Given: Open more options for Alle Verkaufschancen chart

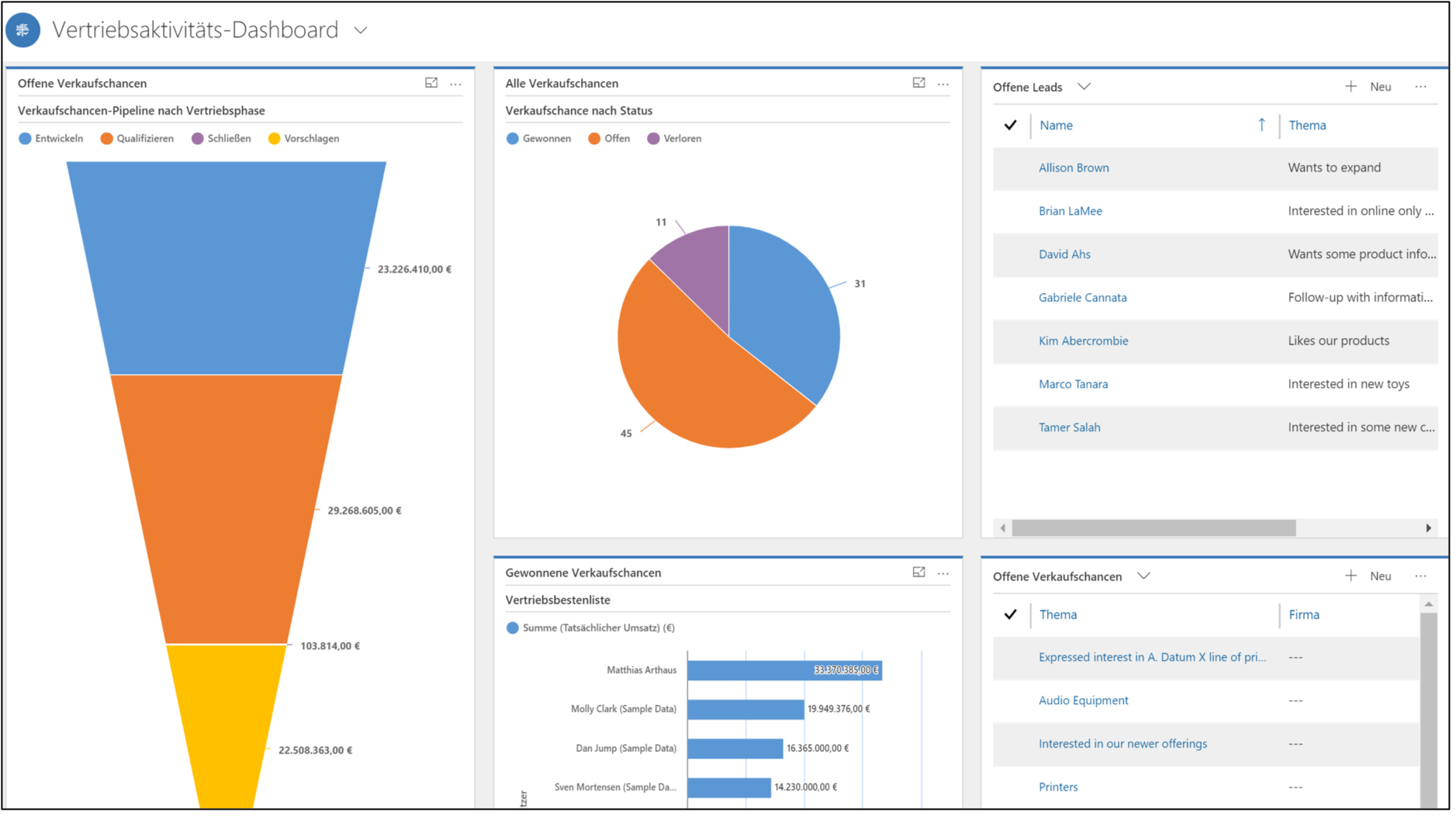Looking at the screenshot, I should coord(943,84).
